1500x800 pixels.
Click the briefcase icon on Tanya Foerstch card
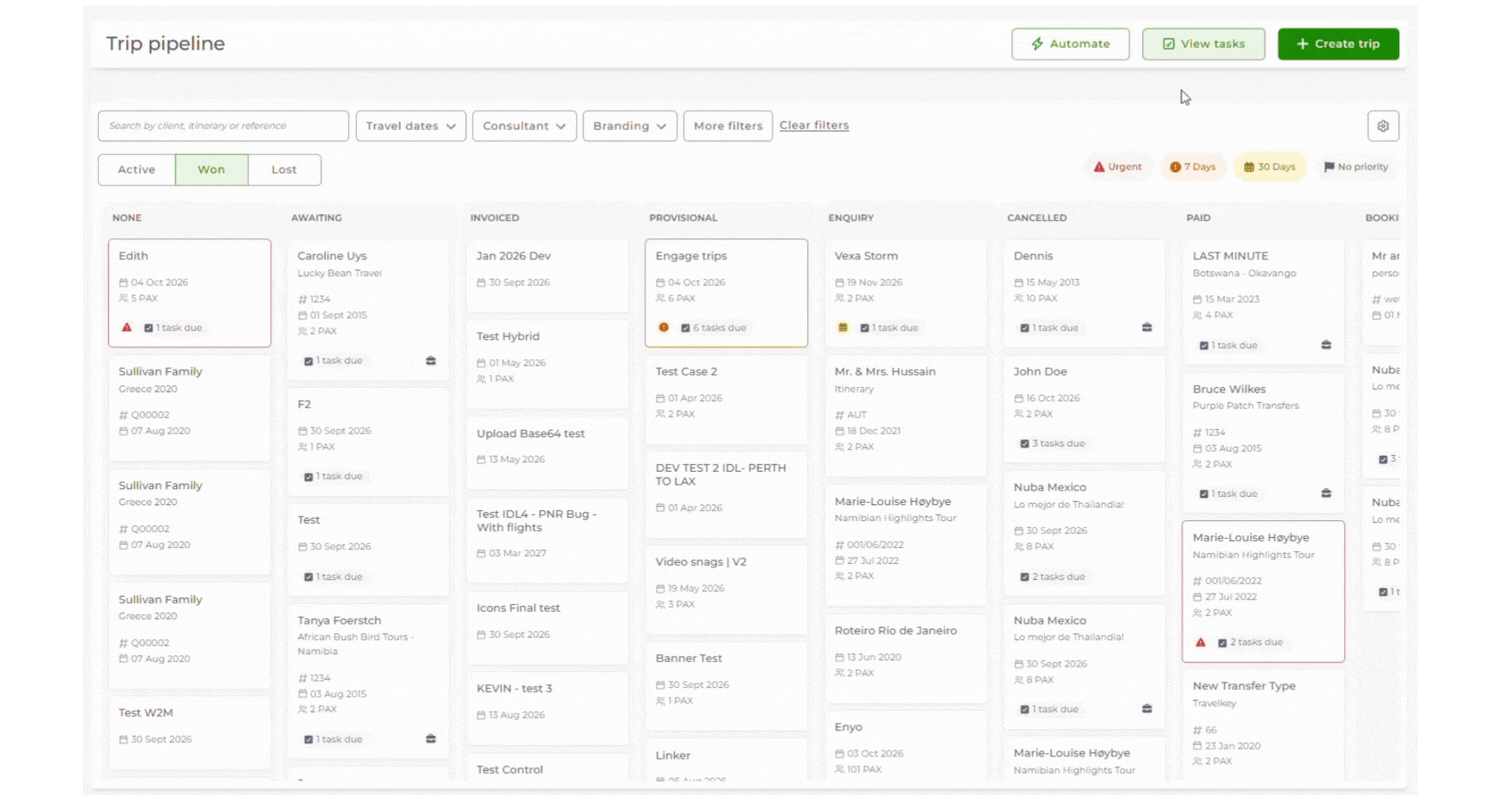(x=431, y=739)
